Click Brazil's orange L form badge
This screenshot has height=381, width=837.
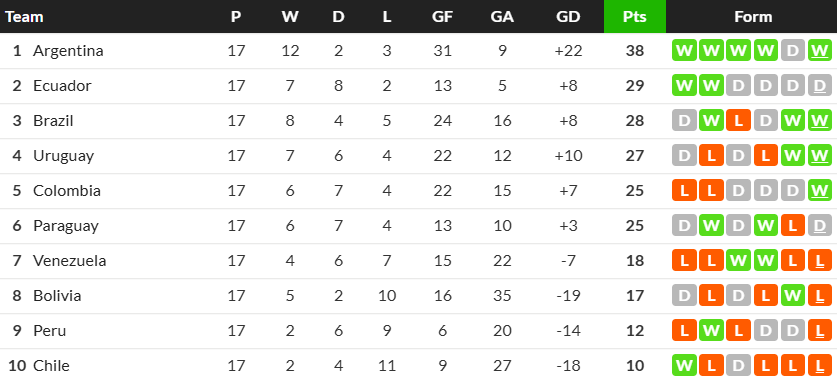point(738,121)
